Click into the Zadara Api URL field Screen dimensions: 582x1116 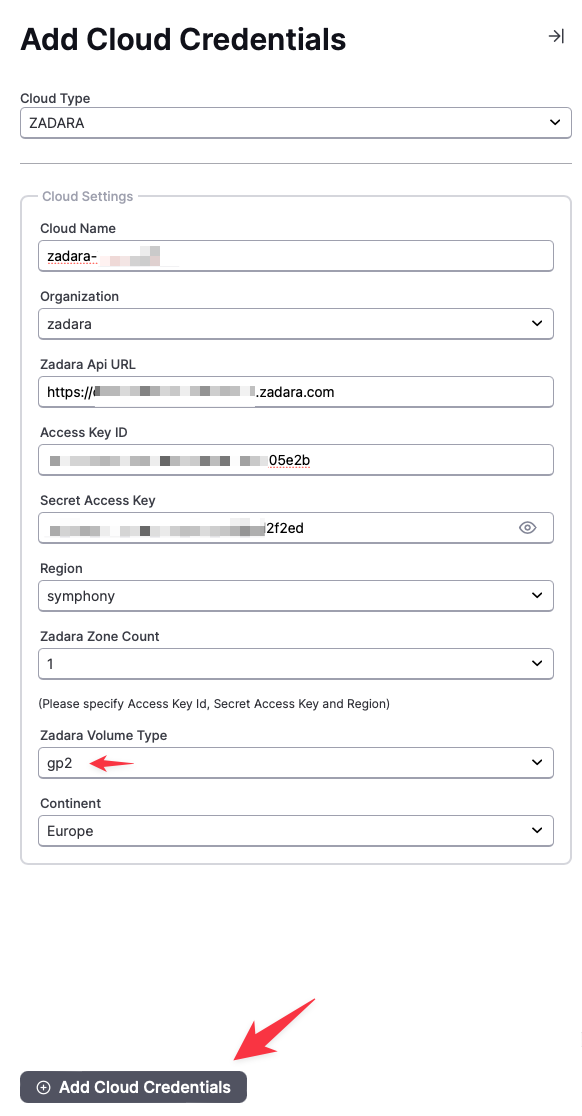[296, 391]
